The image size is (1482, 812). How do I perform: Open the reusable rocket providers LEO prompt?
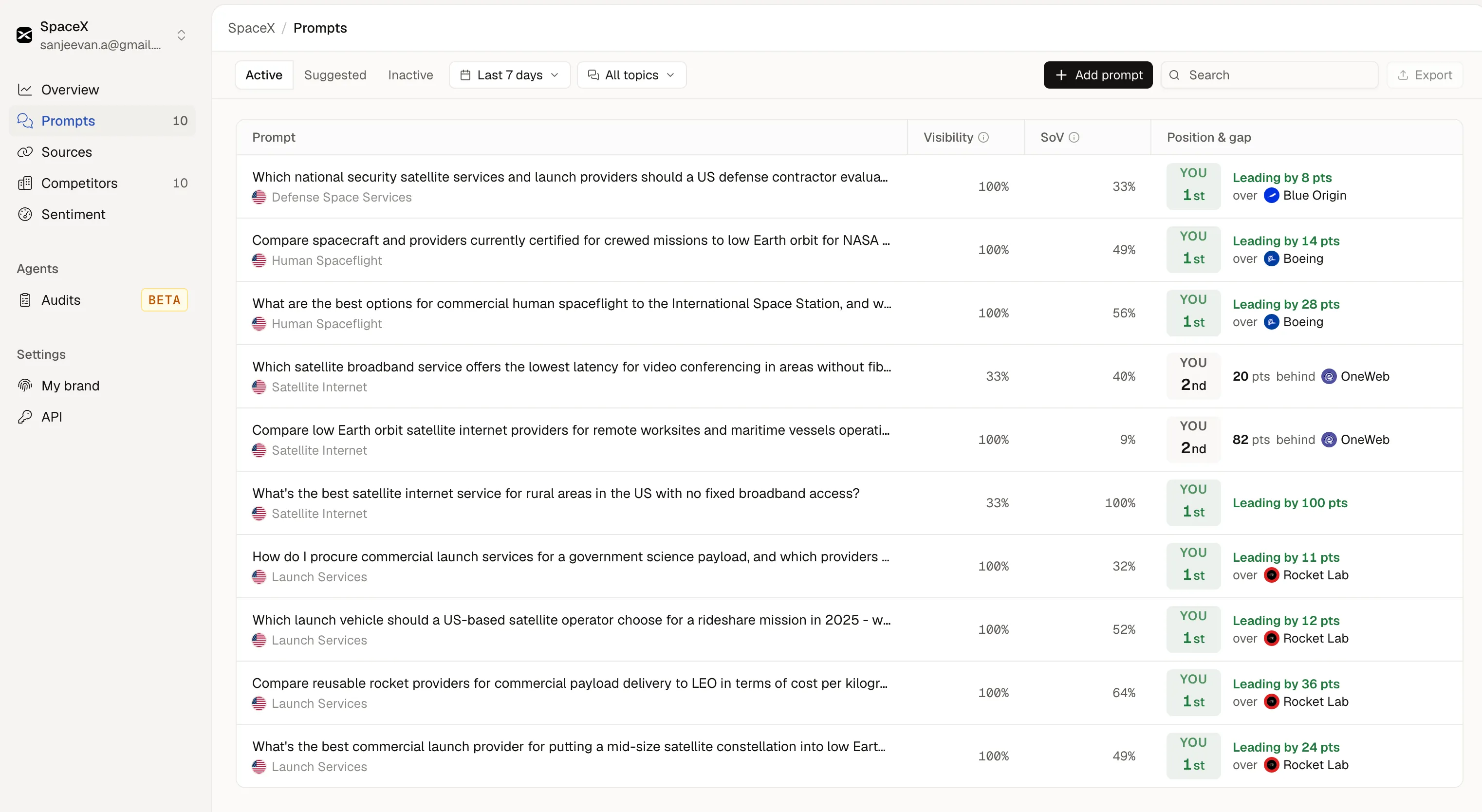pos(570,683)
